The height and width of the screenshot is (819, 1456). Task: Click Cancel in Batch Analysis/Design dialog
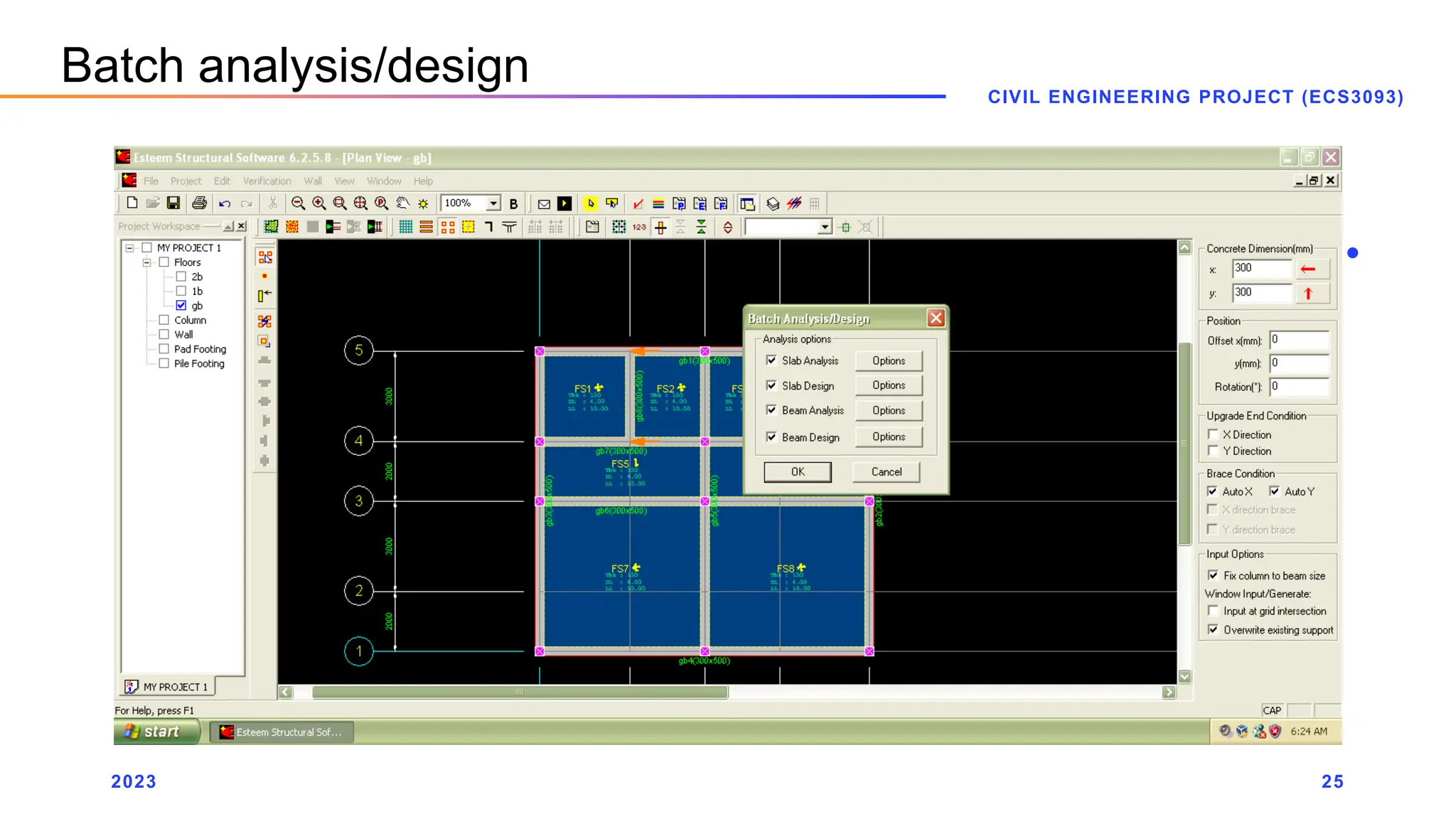click(887, 472)
